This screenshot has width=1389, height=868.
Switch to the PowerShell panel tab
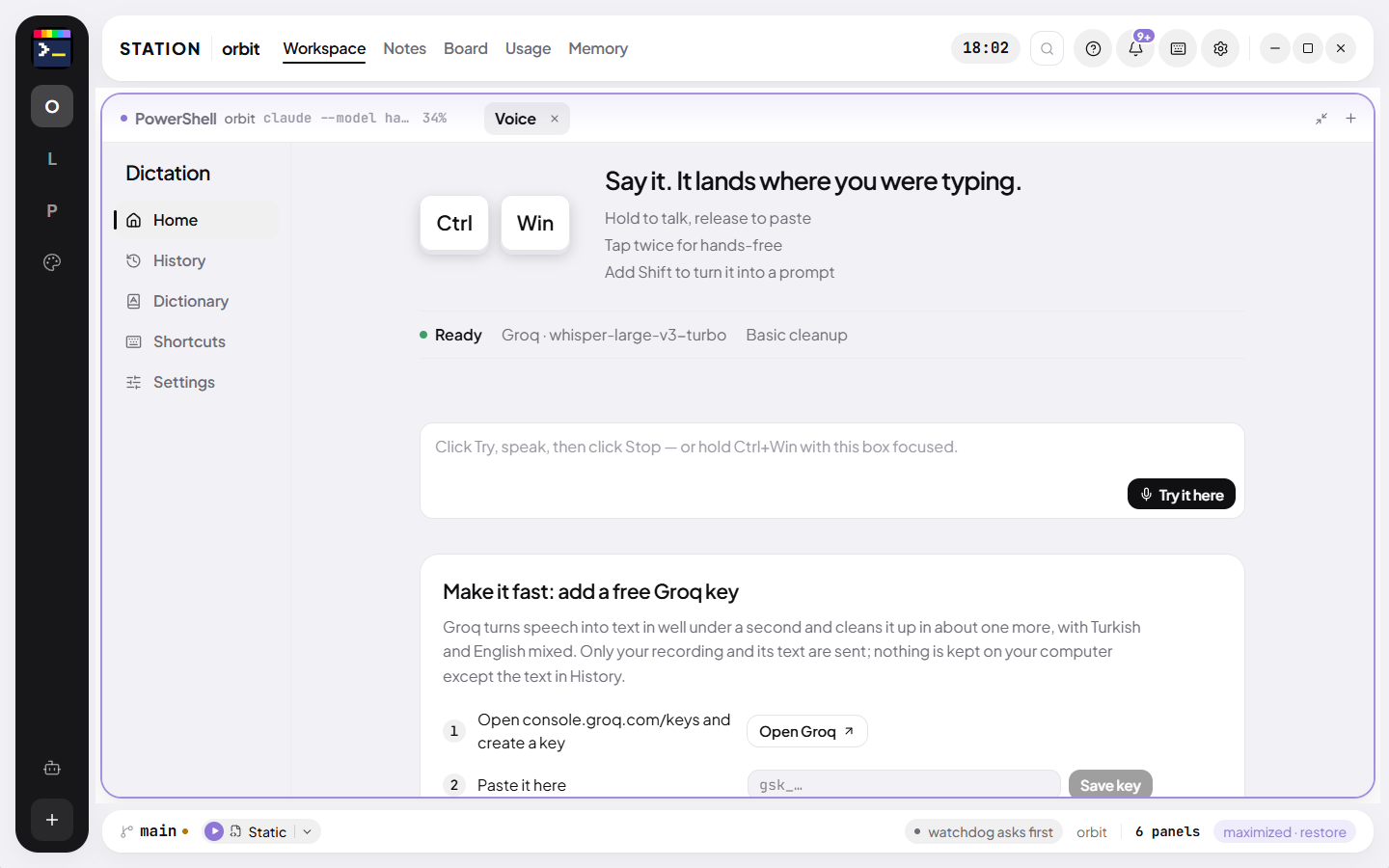point(284,119)
